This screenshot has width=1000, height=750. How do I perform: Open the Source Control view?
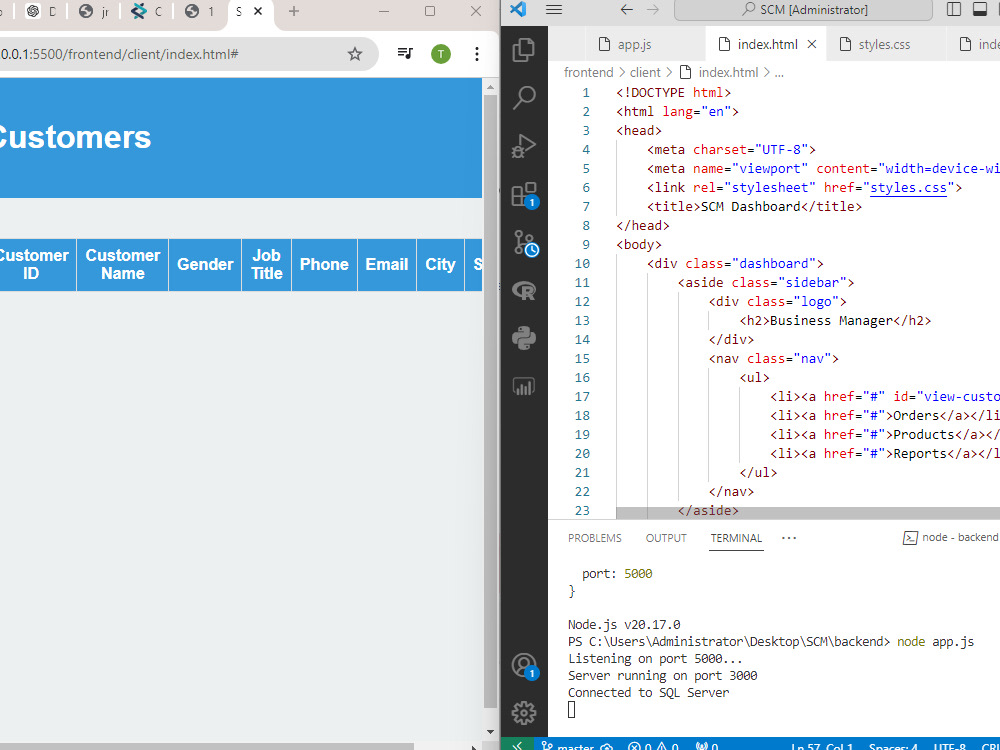(525, 243)
